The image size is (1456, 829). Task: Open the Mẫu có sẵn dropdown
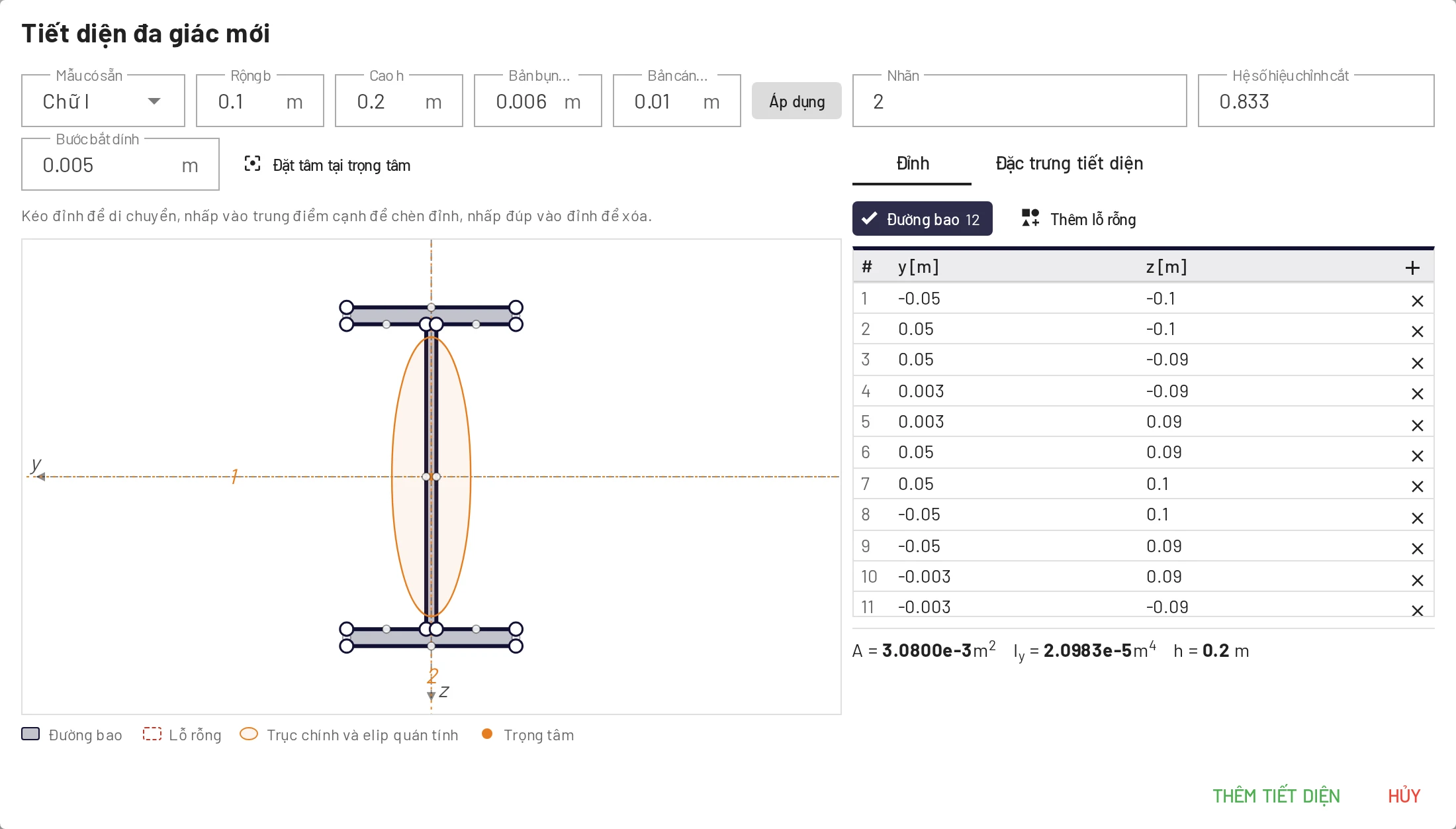(103, 101)
